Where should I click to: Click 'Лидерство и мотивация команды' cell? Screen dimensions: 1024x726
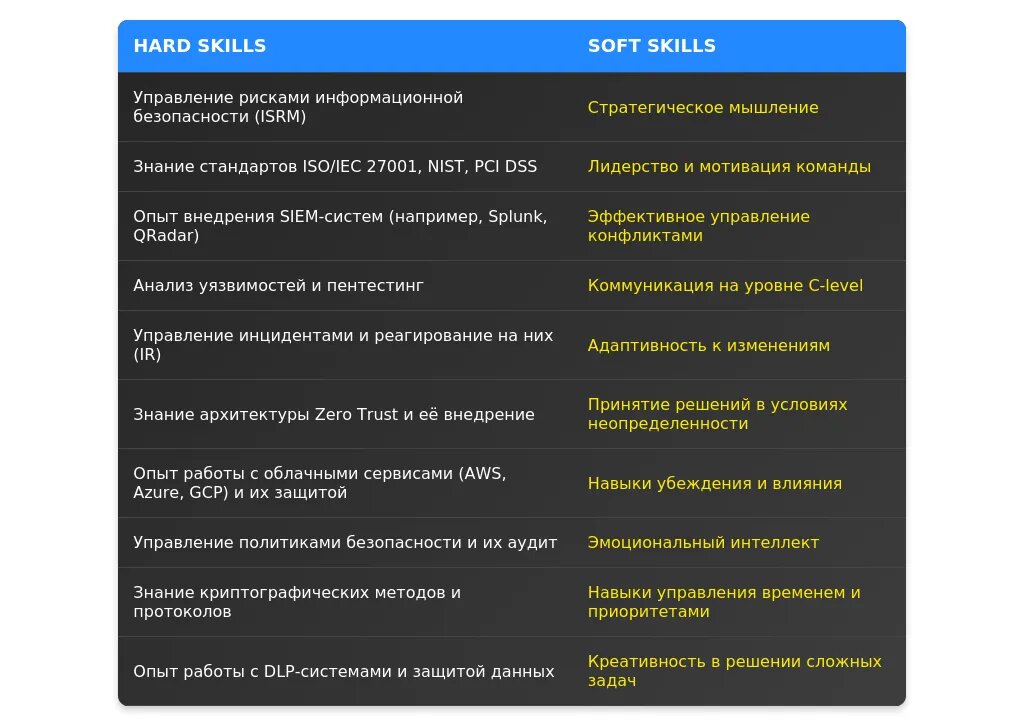coord(739,166)
